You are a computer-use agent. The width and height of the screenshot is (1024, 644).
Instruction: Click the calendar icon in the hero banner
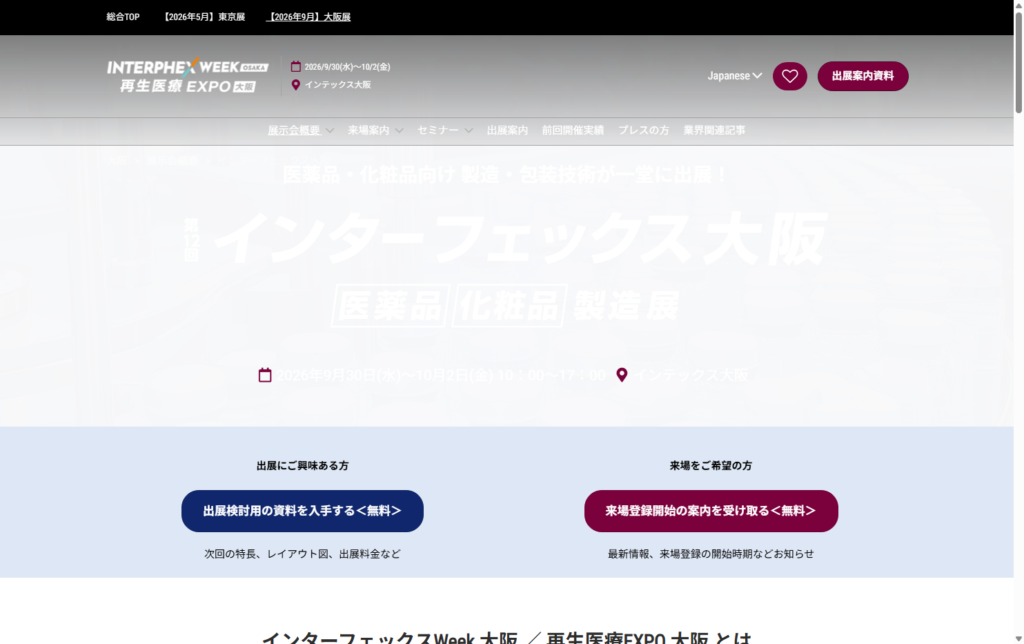tap(265, 375)
